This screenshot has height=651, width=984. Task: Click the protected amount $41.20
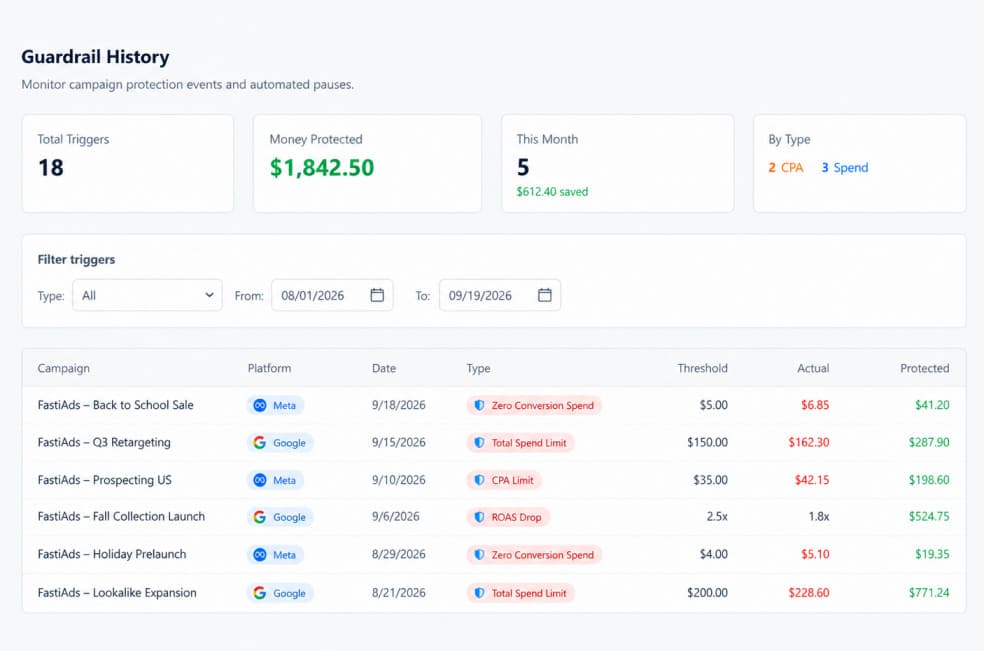932,406
